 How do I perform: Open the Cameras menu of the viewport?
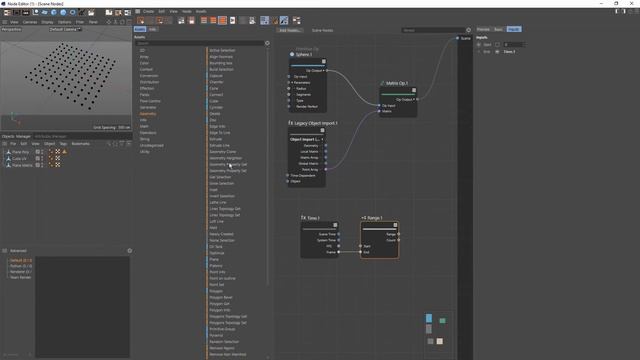[x=30, y=22]
